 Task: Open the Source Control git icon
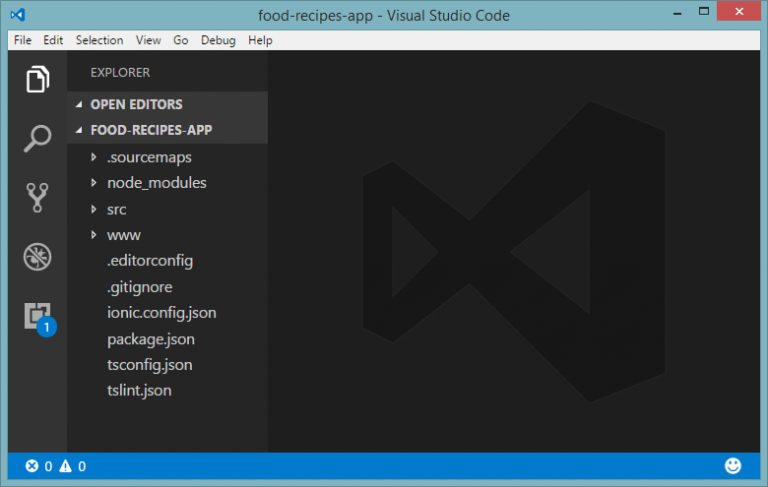(37, 197)
